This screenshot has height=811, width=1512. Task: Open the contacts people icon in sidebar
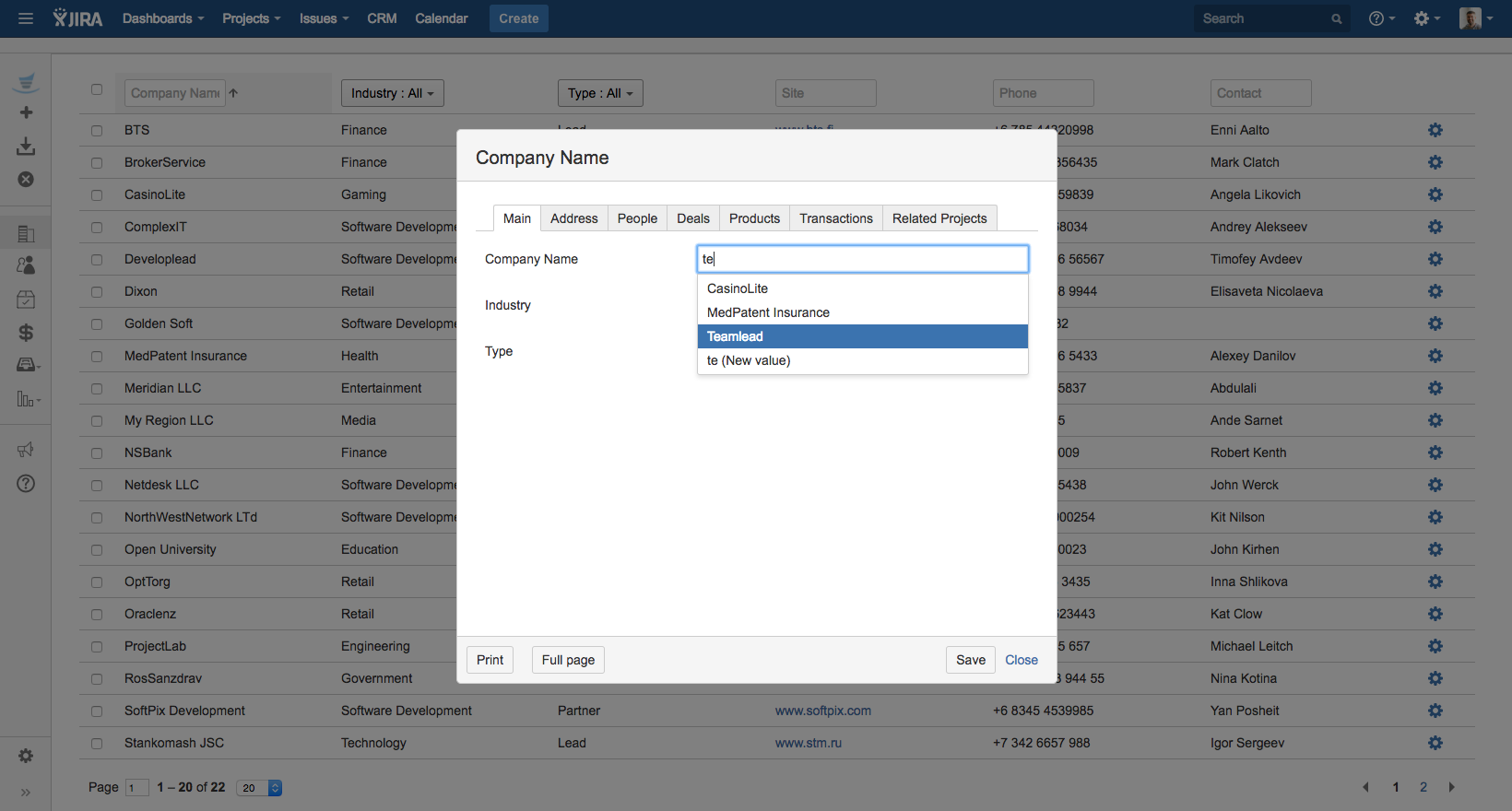pyautogui.click(x=26, y=265)
